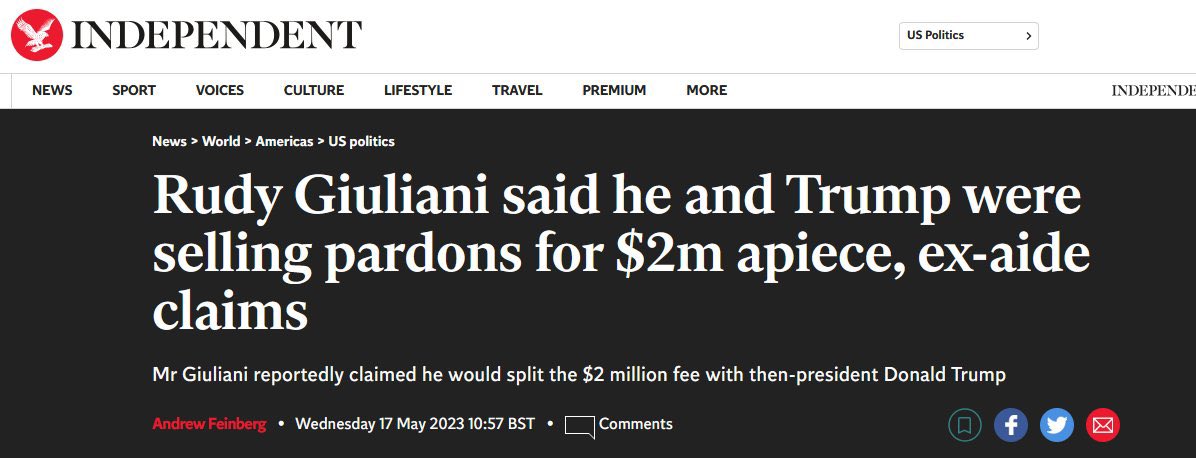The width and height of the screenshot is (1196, 458).
Task: Click the World breadcrumb link
Action: [221, 141]
